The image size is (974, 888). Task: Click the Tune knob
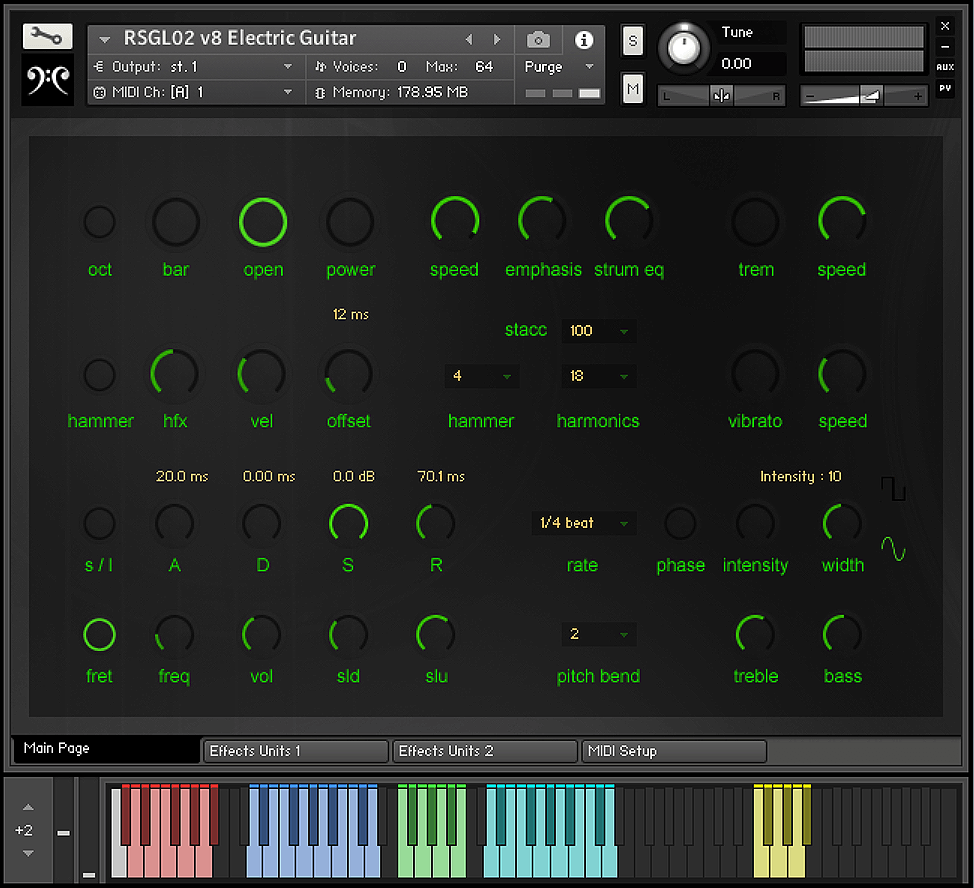(683, 48)
